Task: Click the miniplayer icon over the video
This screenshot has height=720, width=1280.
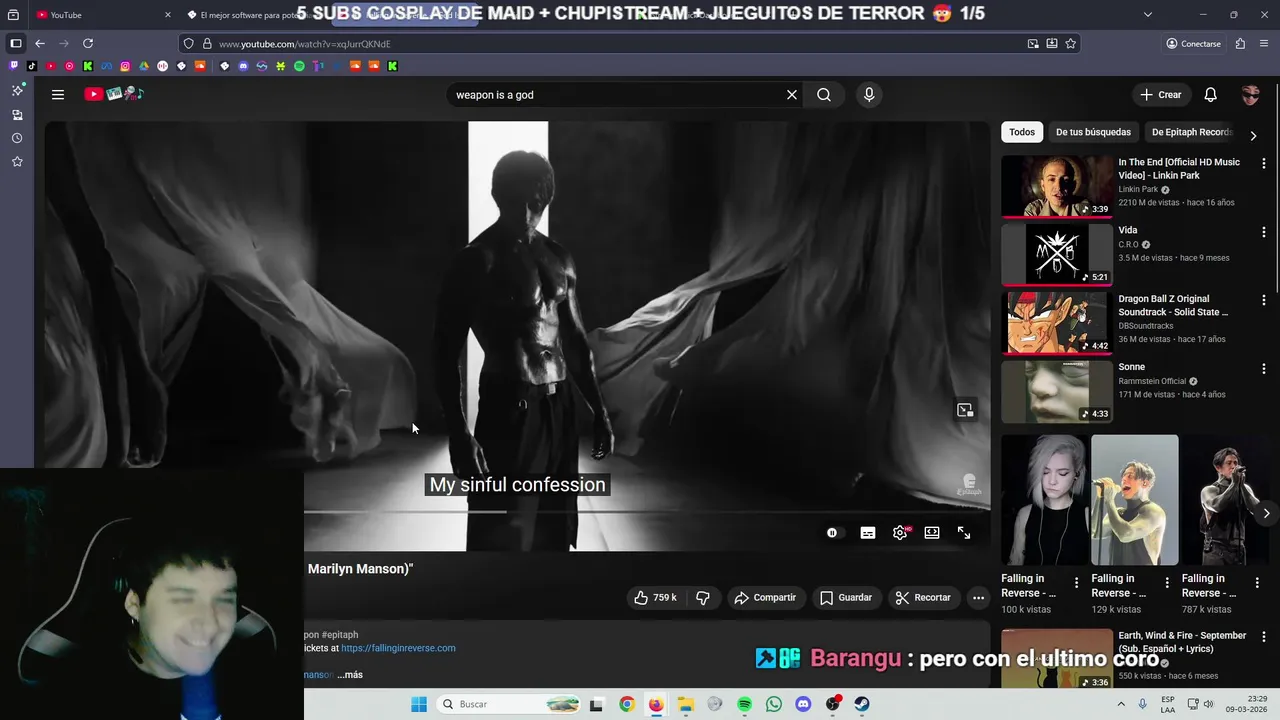Action: [x=965, y=410]
